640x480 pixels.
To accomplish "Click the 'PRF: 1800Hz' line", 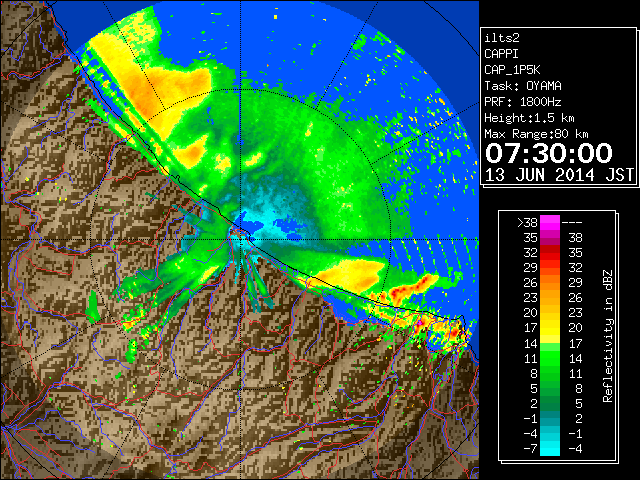I will click(x=523, y=102).
